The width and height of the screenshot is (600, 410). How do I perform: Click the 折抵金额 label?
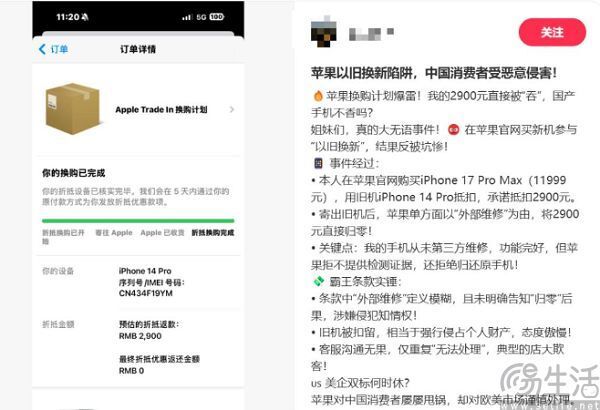[x=58, y=324]
